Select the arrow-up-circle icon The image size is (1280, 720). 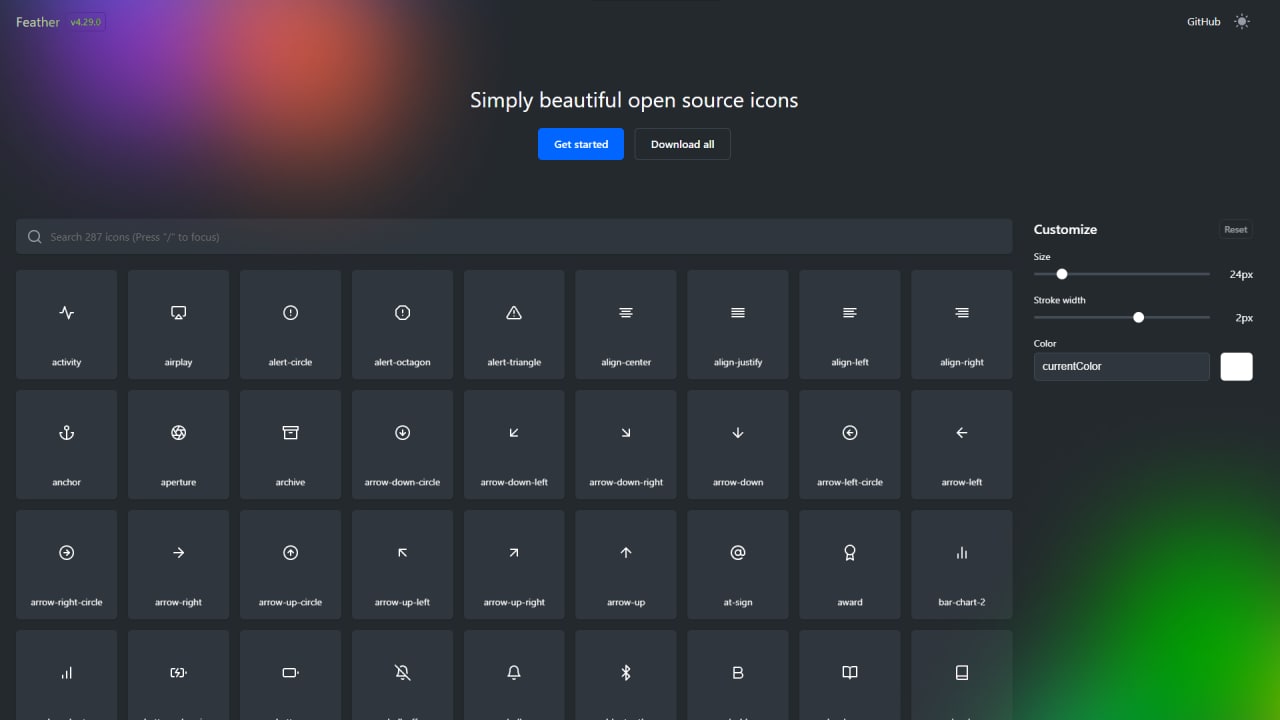[290, 564]
